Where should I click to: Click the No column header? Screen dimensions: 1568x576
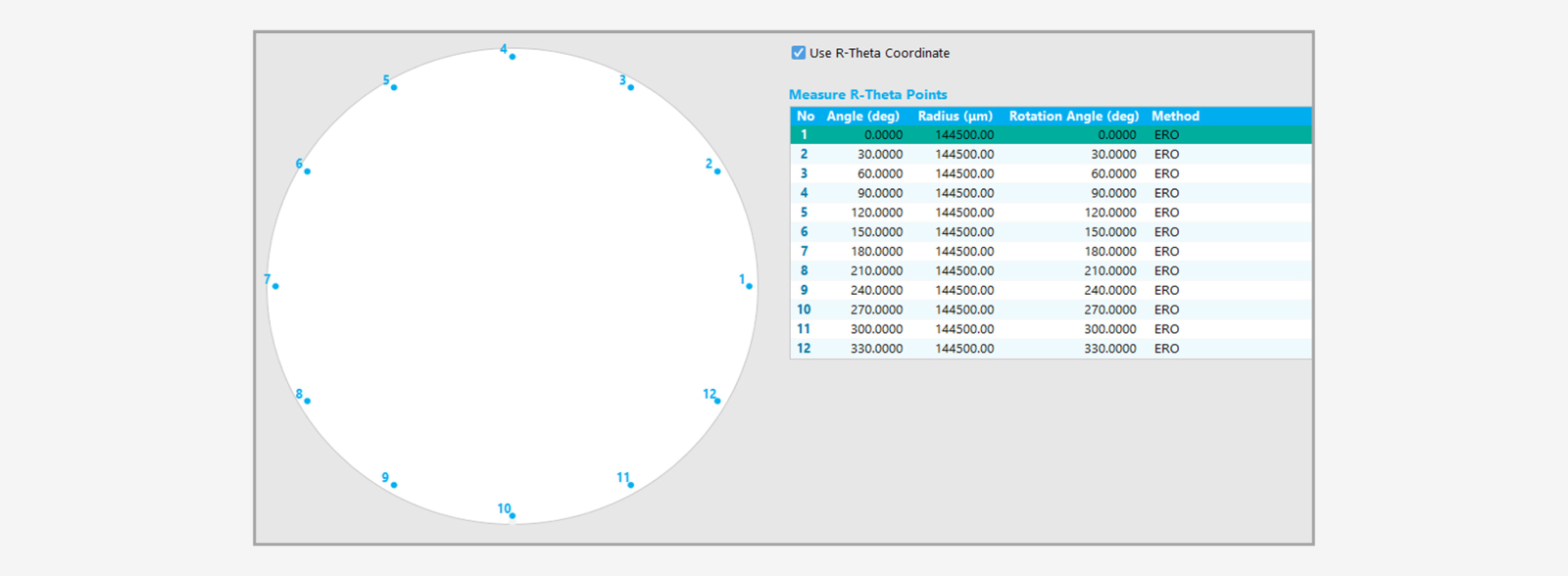805,116
